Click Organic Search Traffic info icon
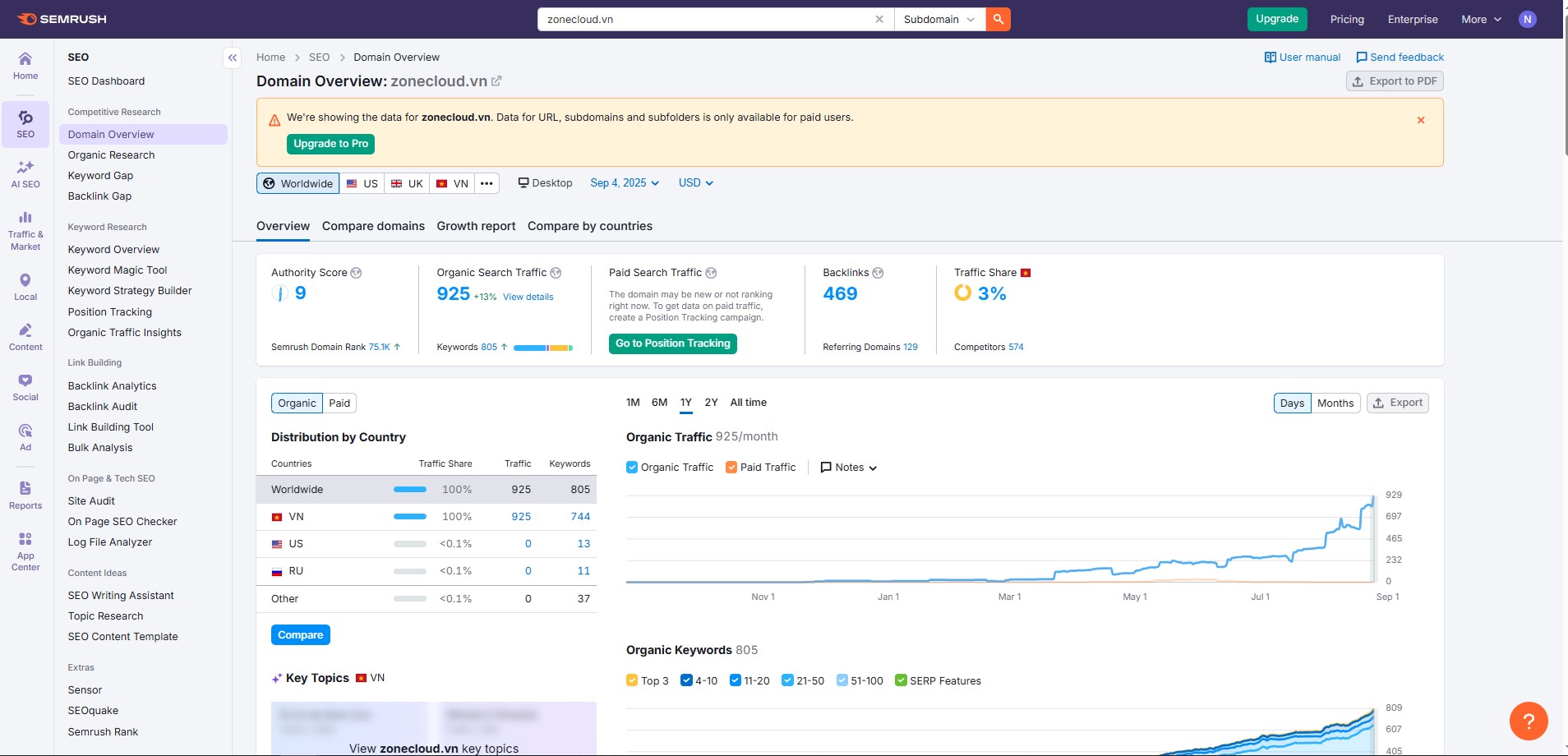This screenshot has height=756, width=1568. coord(556,273)
